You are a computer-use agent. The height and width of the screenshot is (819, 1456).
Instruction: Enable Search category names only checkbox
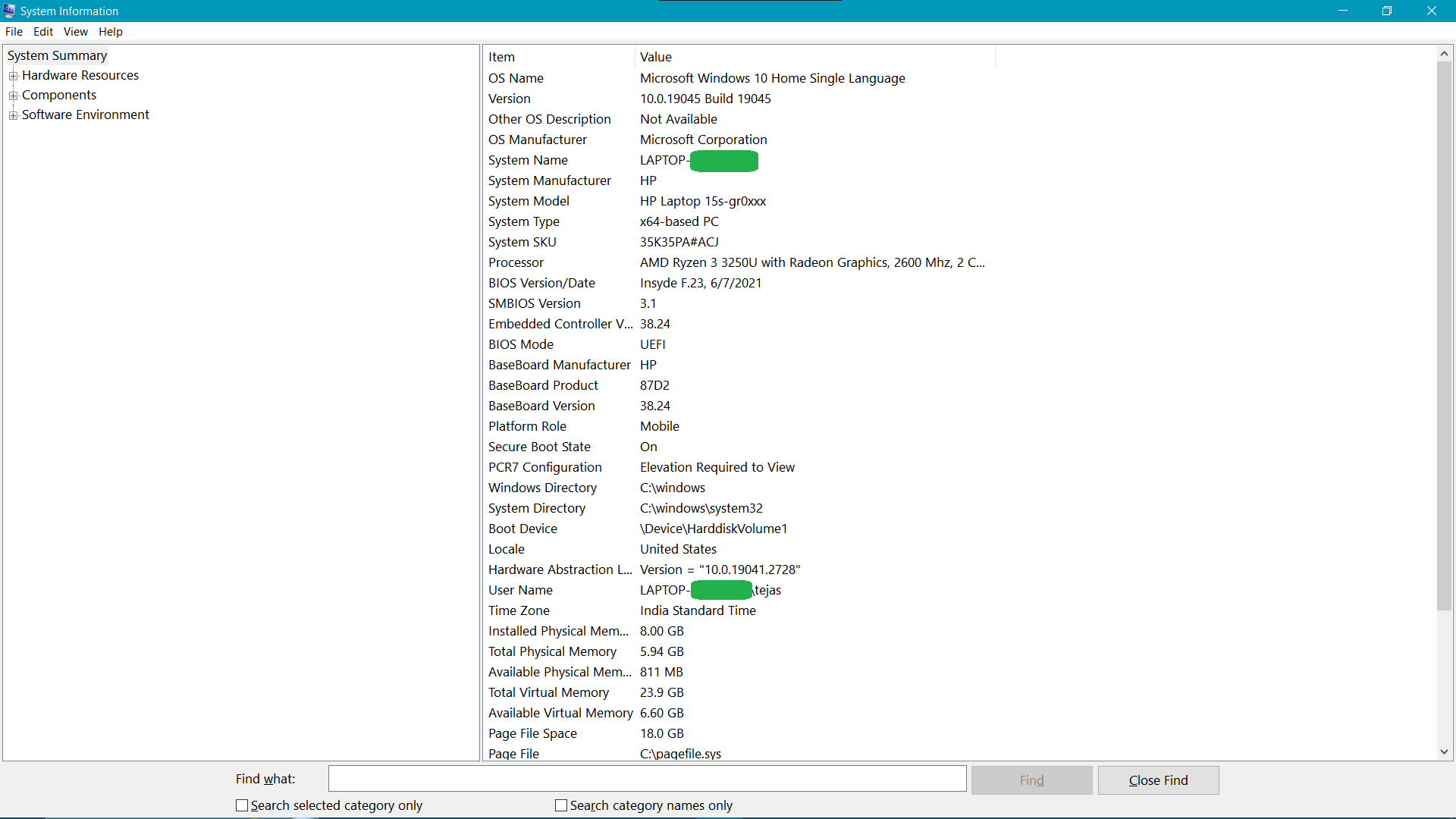coord(561,805)
